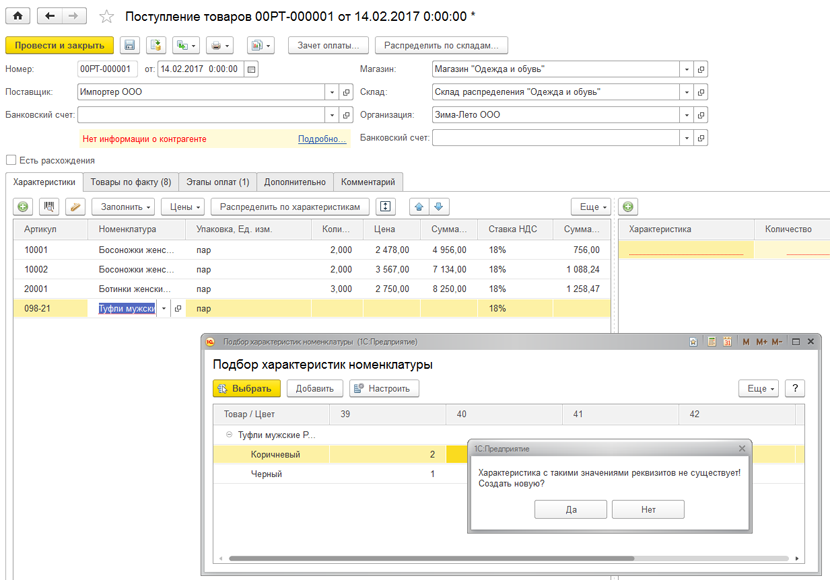Click the barcode scan icon in the table toolbar
The height and width of the screenshot is (580, 830).
click(49, 207)
